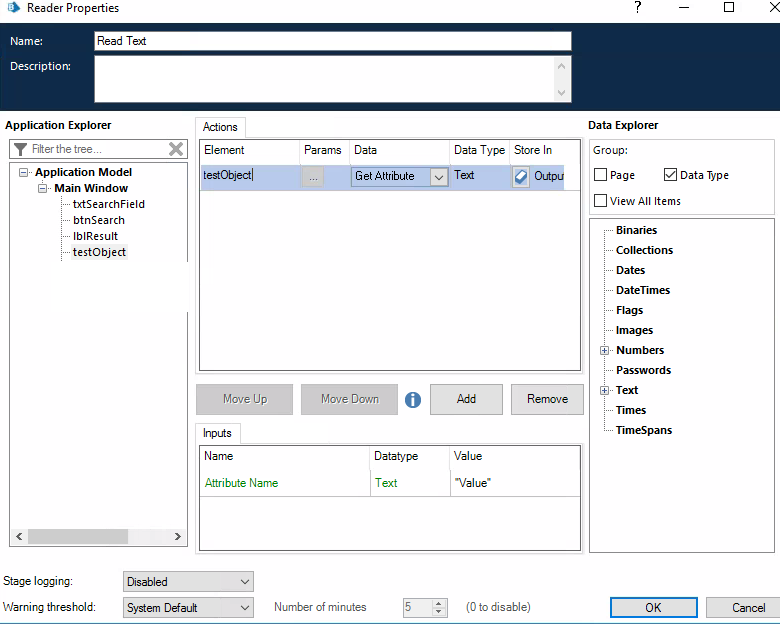Expand the Text node in Data Explorer
780x640 pixels.
tap(604, 391)
